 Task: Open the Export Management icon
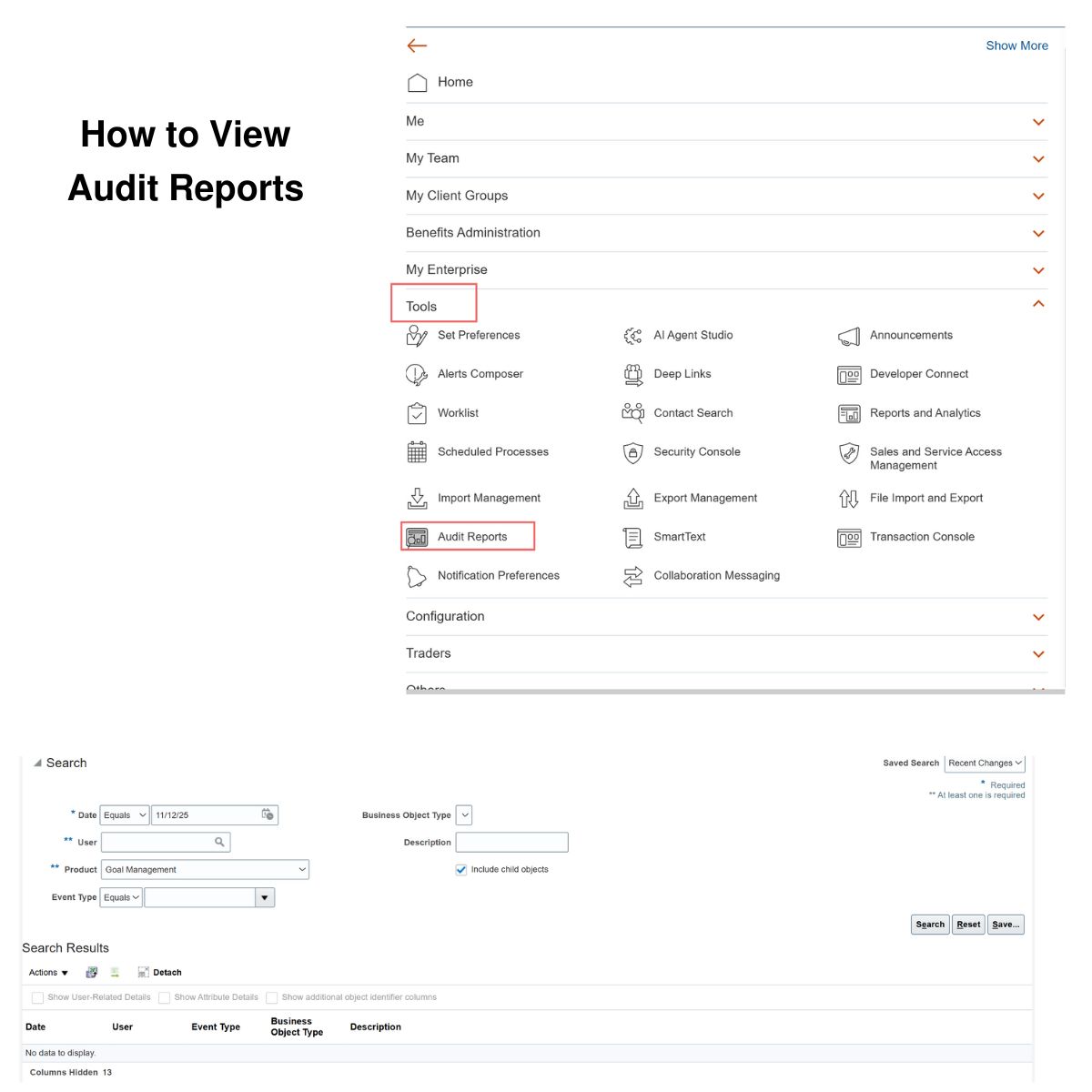pyautogui.click(x=632, y=499)
